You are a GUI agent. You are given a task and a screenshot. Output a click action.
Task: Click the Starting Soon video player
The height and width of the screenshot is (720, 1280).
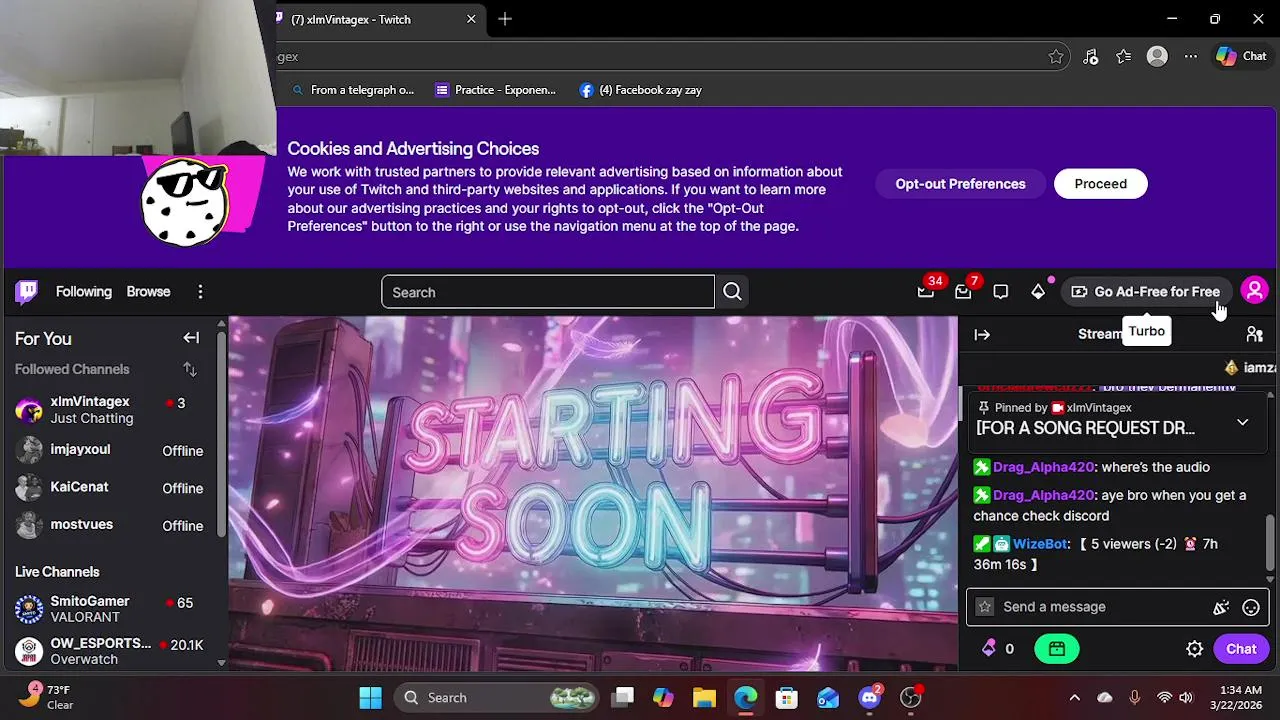[593, 493]
